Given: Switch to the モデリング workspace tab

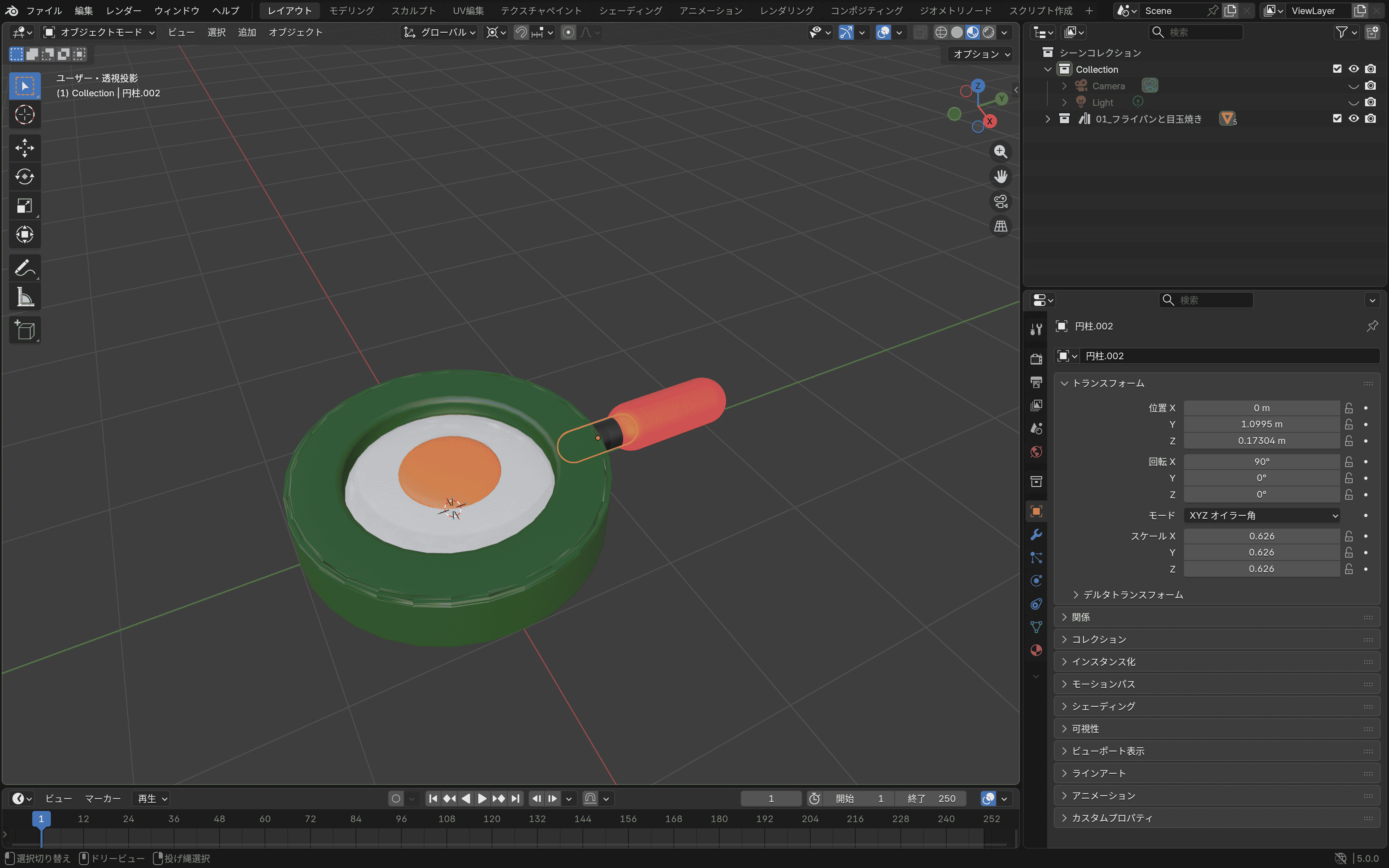Looking at the screenshot, I should click(351, 11).
